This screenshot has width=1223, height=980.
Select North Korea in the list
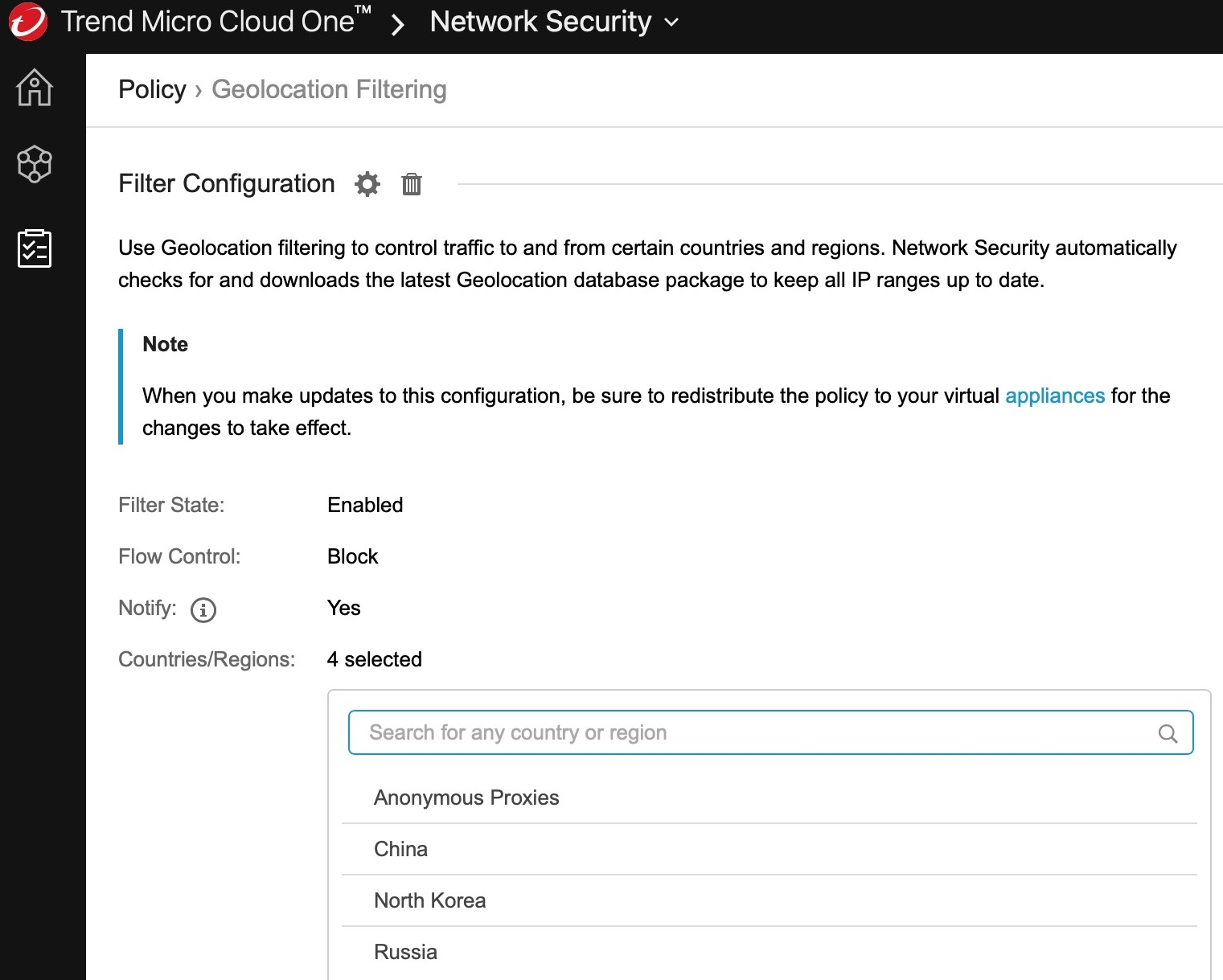[x=770, y=900]
